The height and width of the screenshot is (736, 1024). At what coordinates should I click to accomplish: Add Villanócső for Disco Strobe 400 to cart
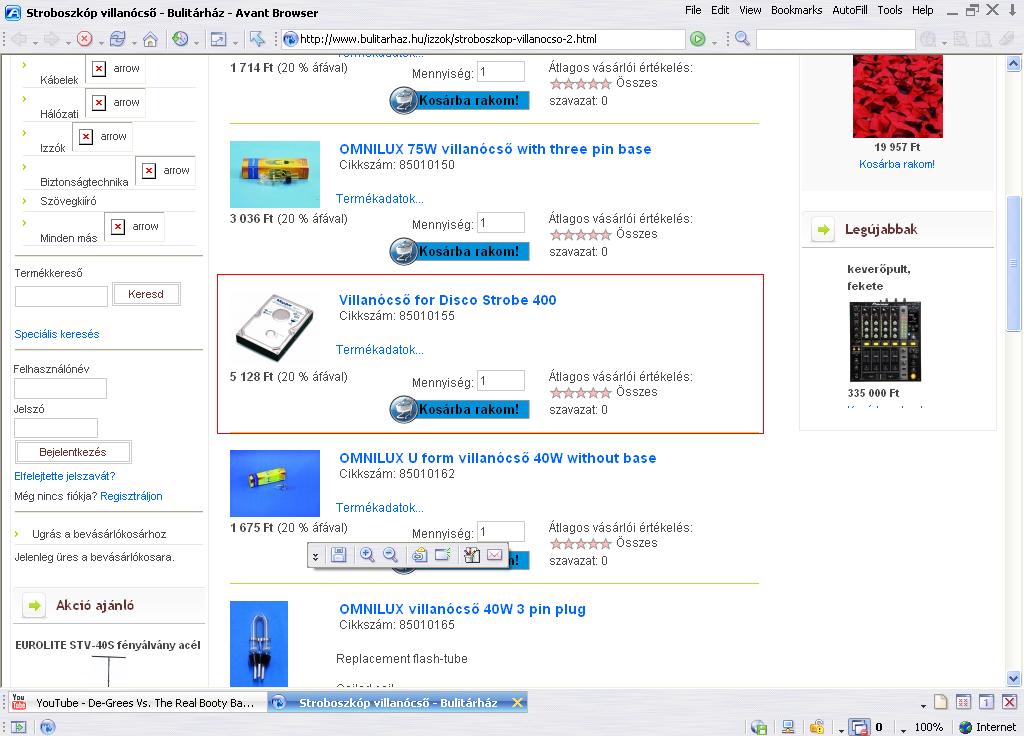point(459,409)
